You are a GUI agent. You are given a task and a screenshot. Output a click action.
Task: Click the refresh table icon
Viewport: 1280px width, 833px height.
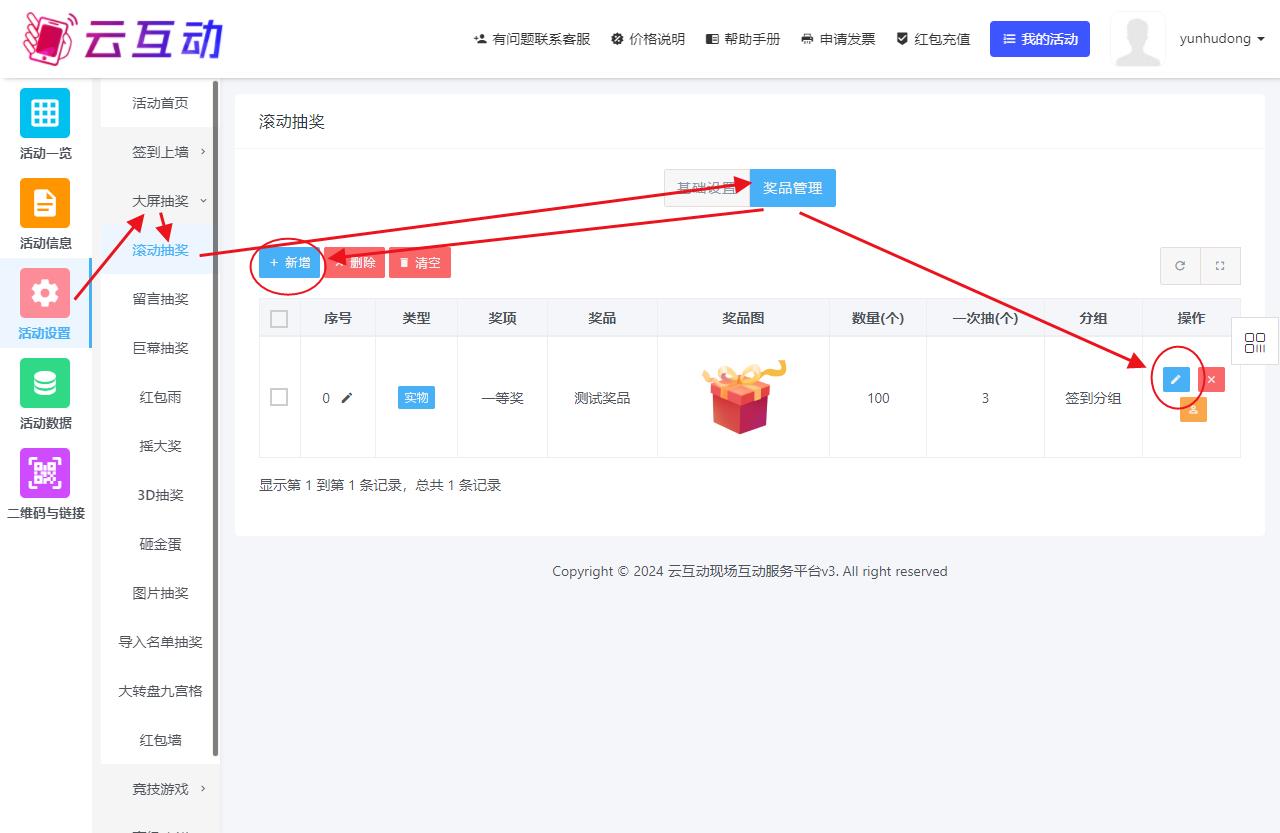coord(1180,266)
